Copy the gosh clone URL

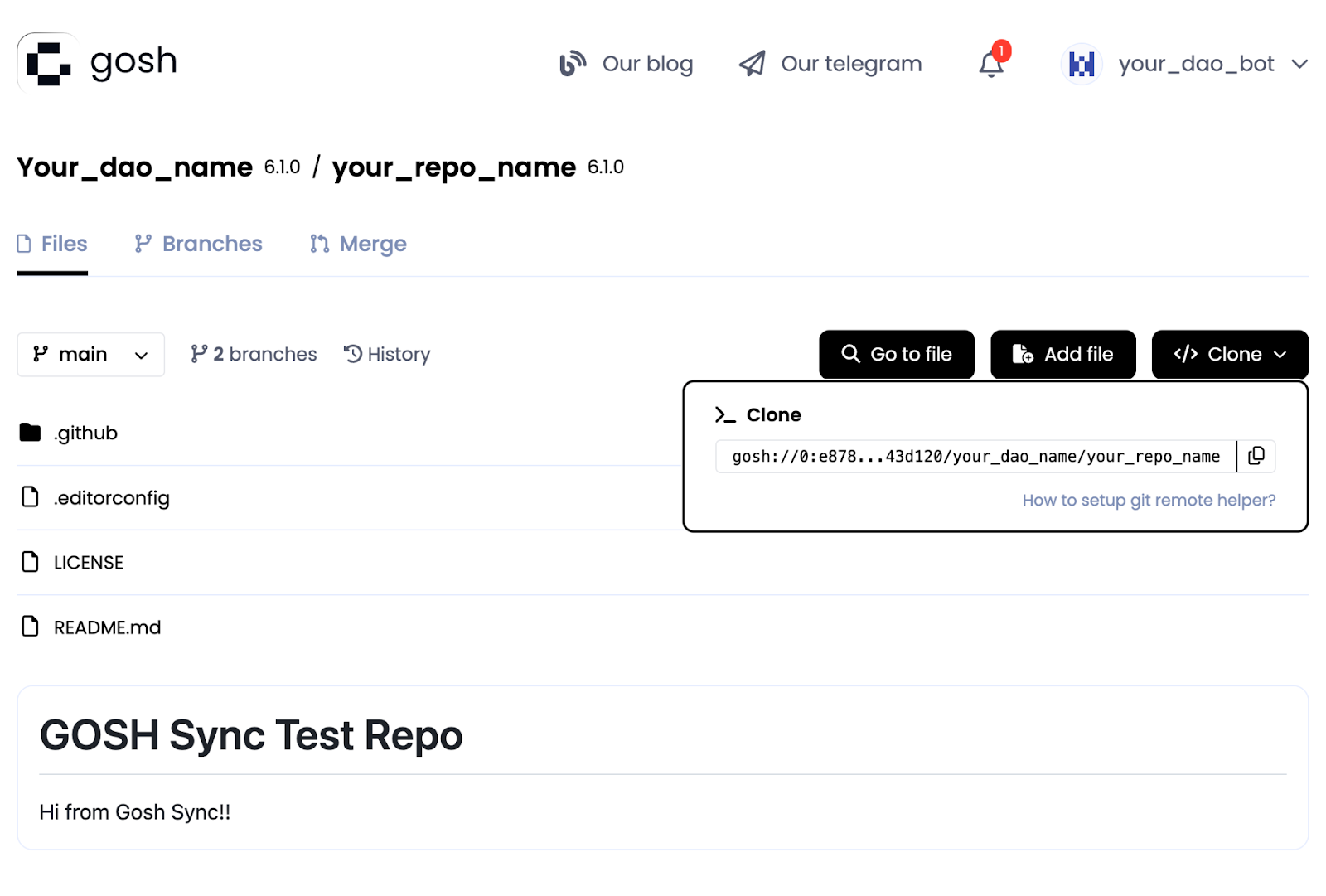pos(1256,456)
